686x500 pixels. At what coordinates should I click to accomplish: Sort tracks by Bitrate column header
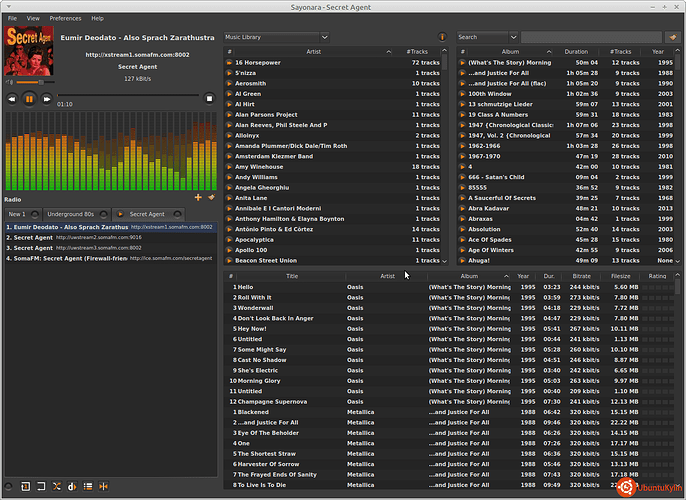point(581,276)
